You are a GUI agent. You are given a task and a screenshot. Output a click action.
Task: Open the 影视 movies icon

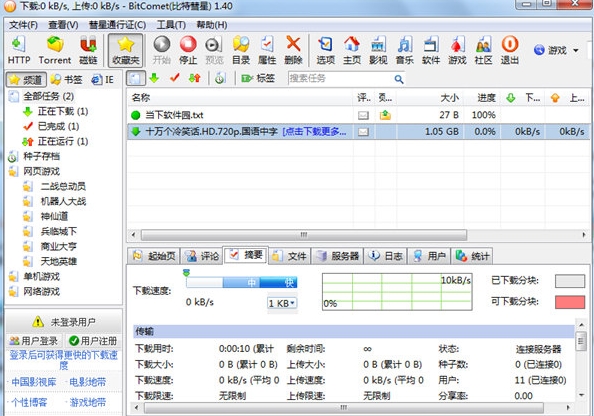pos(378,50)
